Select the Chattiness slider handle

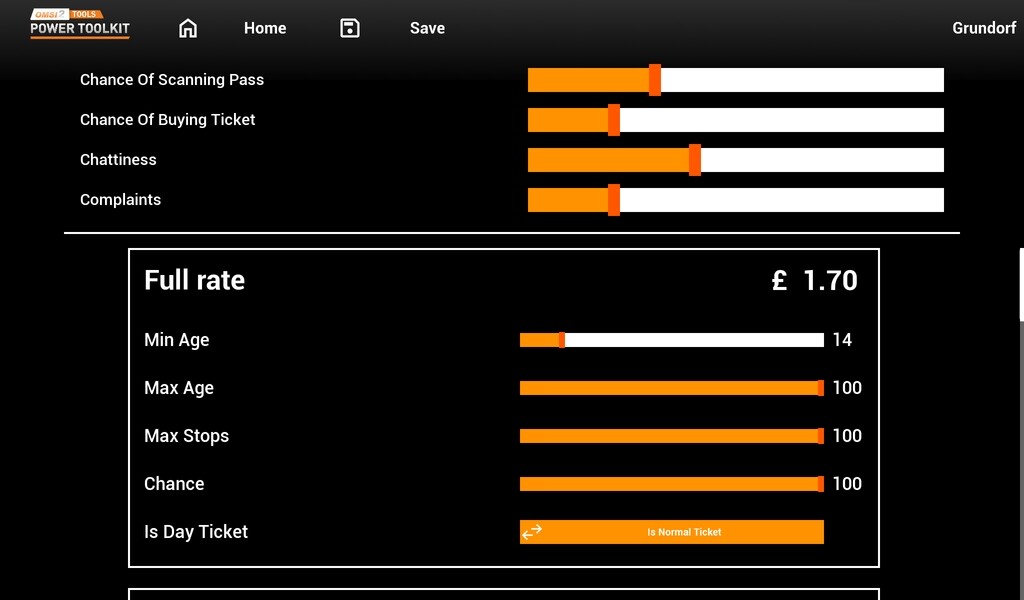click(x=694, y=159)
